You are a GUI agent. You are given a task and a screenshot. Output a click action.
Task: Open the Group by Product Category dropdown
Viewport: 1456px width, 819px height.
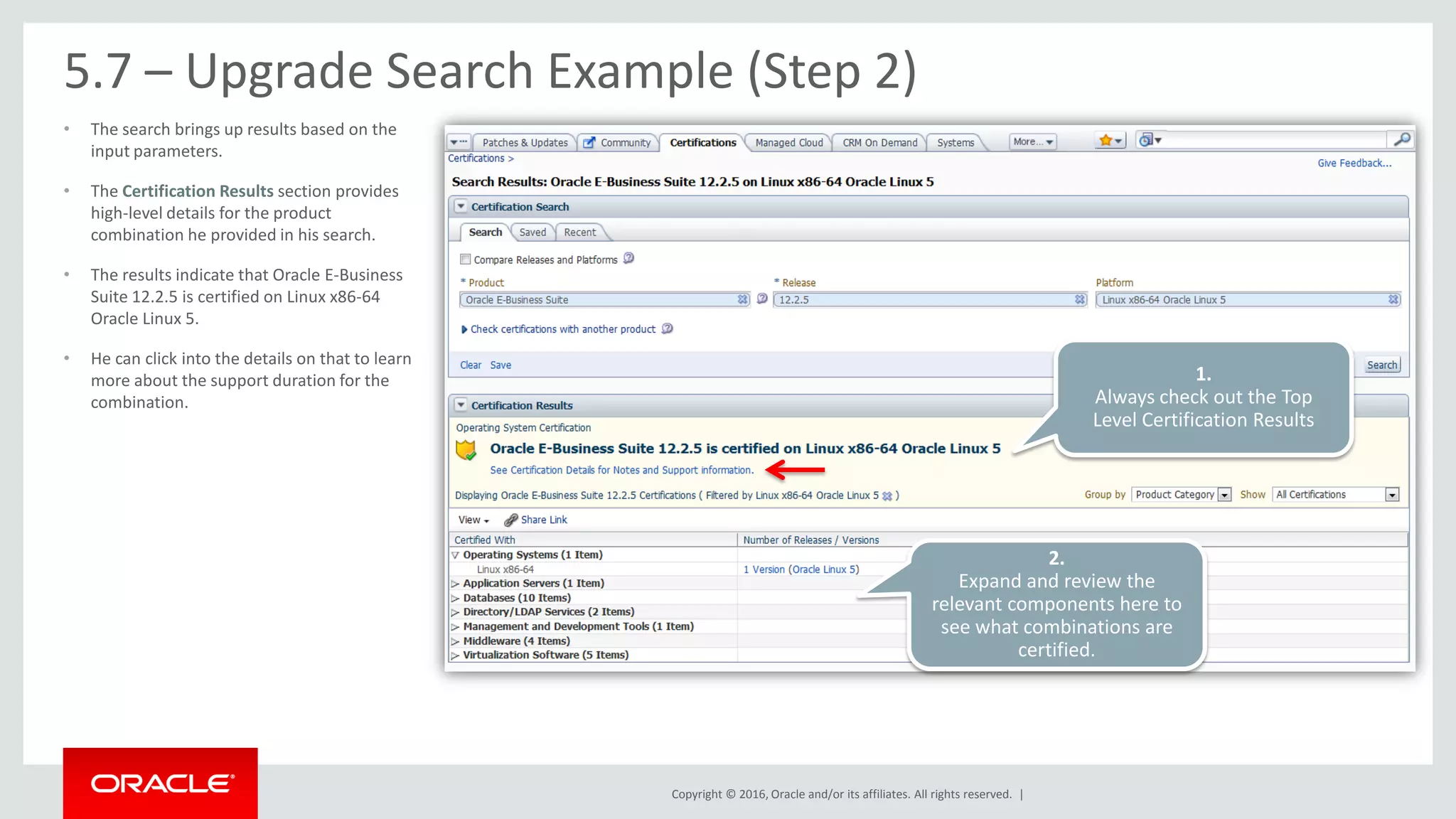click(x=1181, y=495)
